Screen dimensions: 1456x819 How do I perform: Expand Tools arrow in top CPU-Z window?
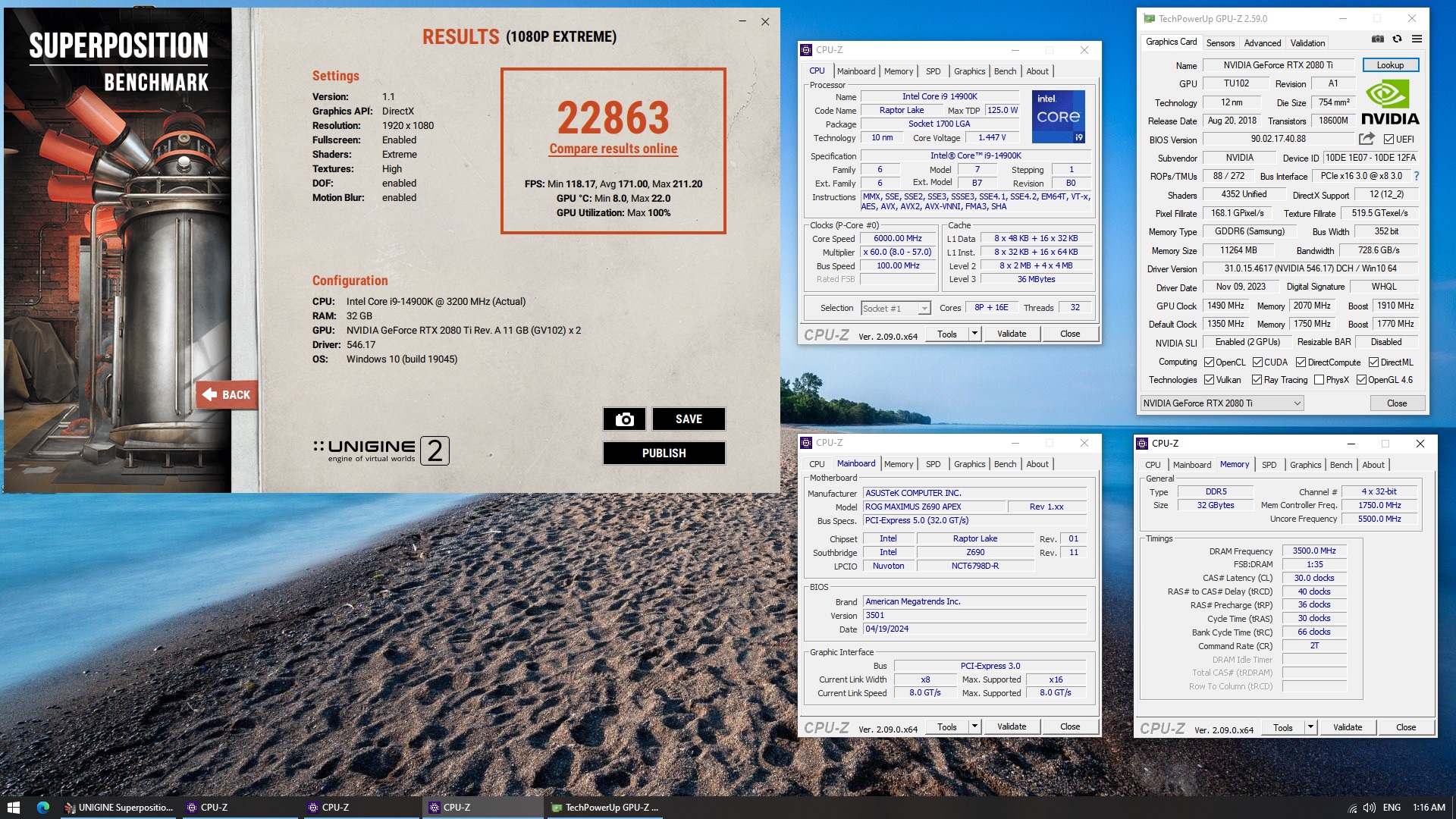pyautogui.click(x=974, y=334)
